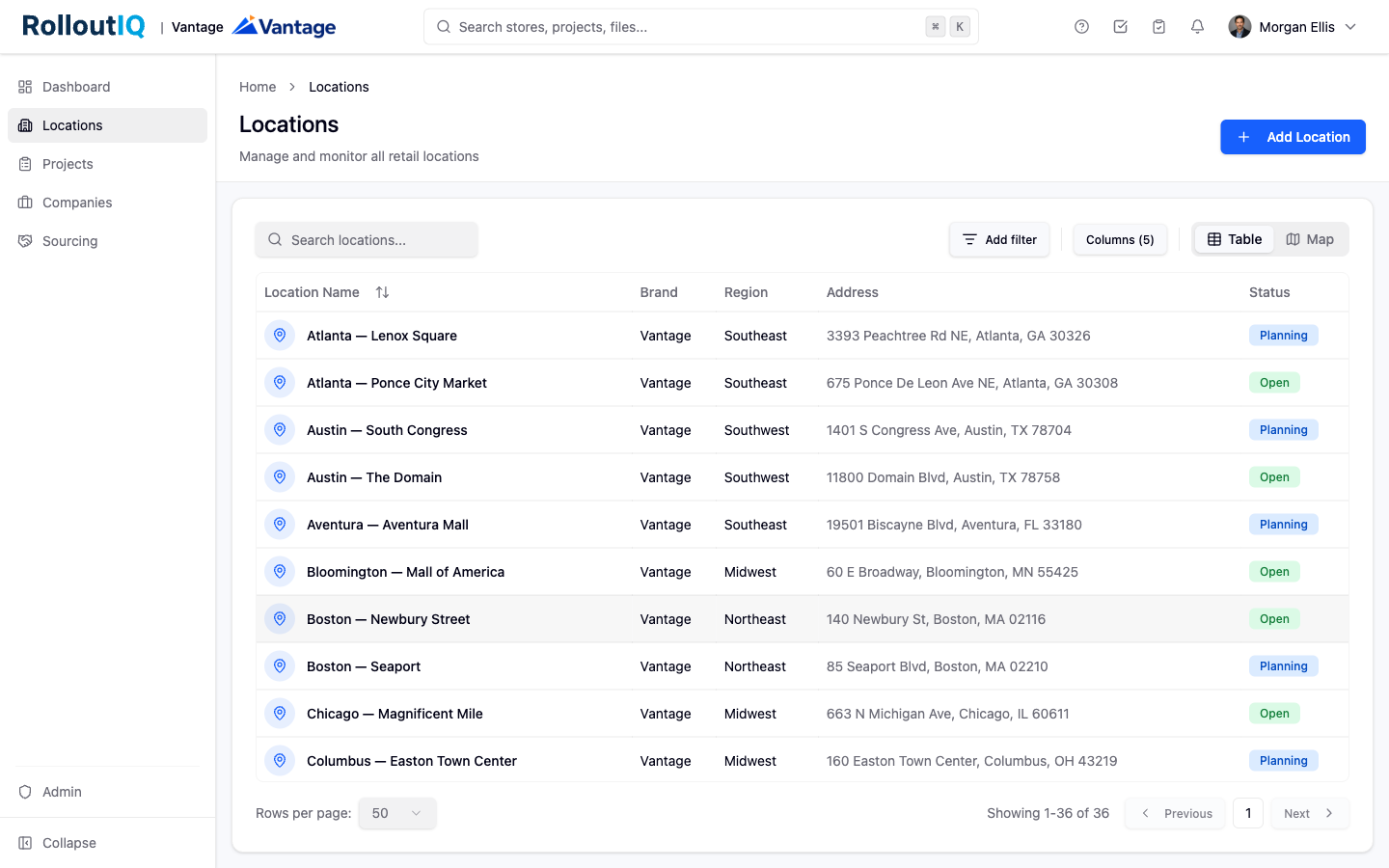Open Austin — South Congress location
Viewport: 1389px width, 868px height.
387,430
